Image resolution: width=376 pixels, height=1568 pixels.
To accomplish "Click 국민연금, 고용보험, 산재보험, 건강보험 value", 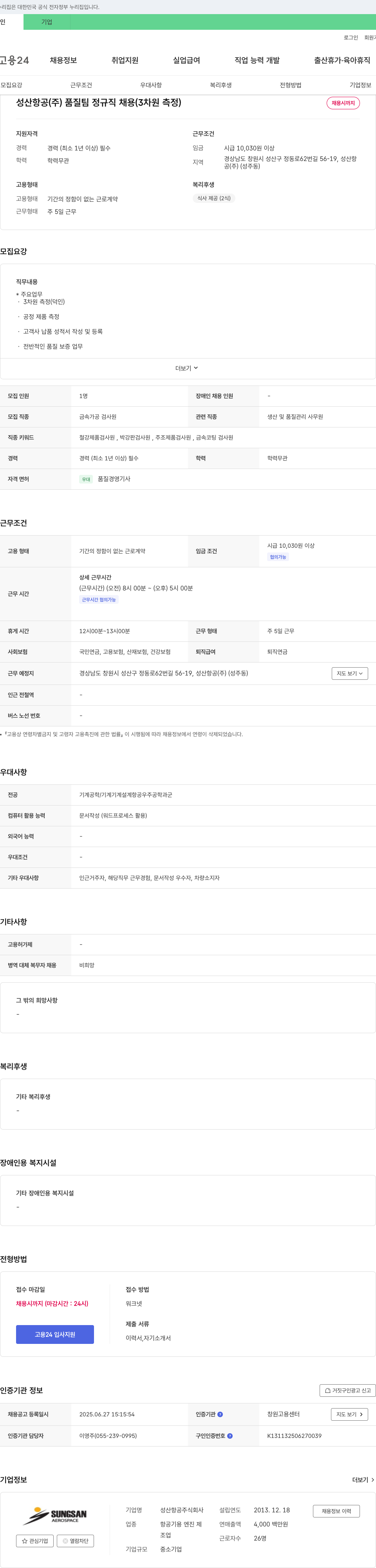I will point(125,652).
